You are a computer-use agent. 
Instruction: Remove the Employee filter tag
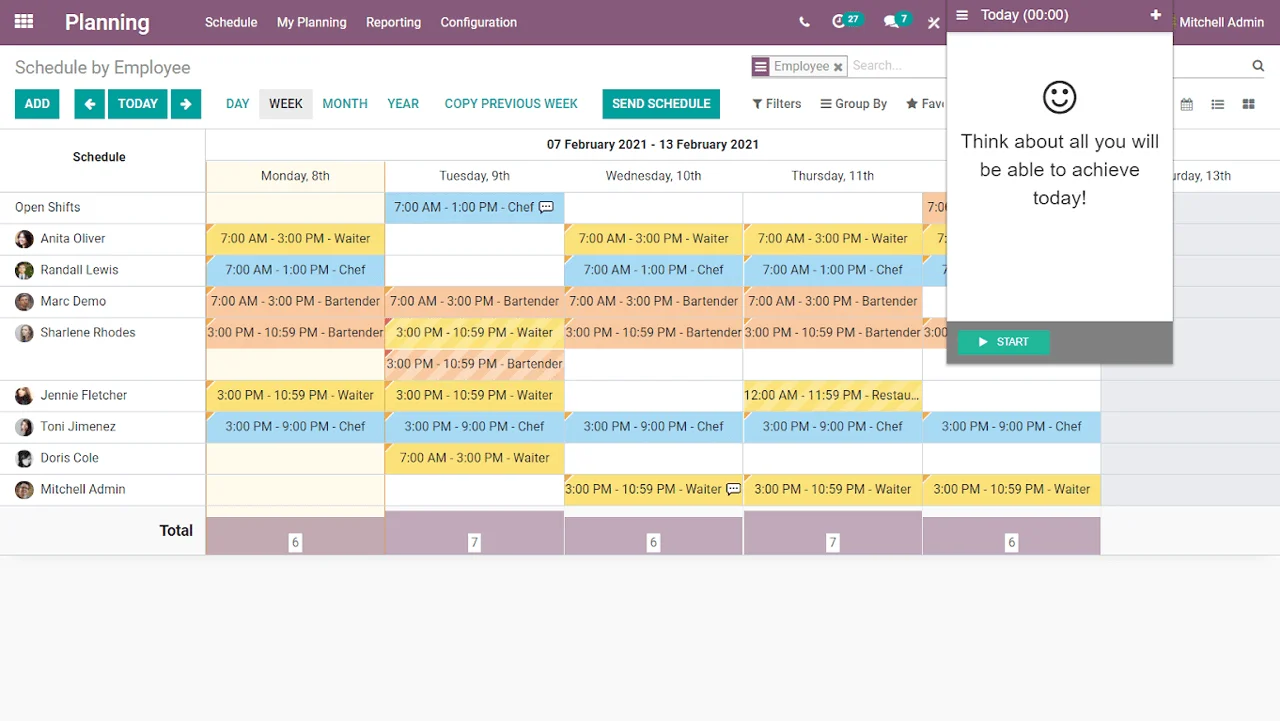pyautogui.click(x=838, y=66)
